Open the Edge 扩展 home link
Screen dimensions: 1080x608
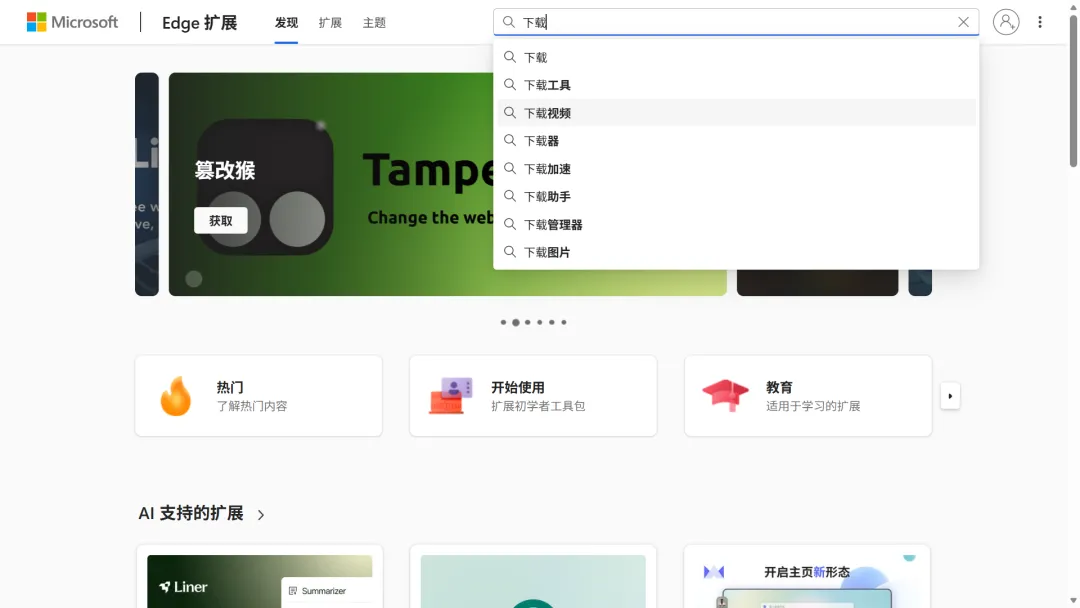[200, 23]
